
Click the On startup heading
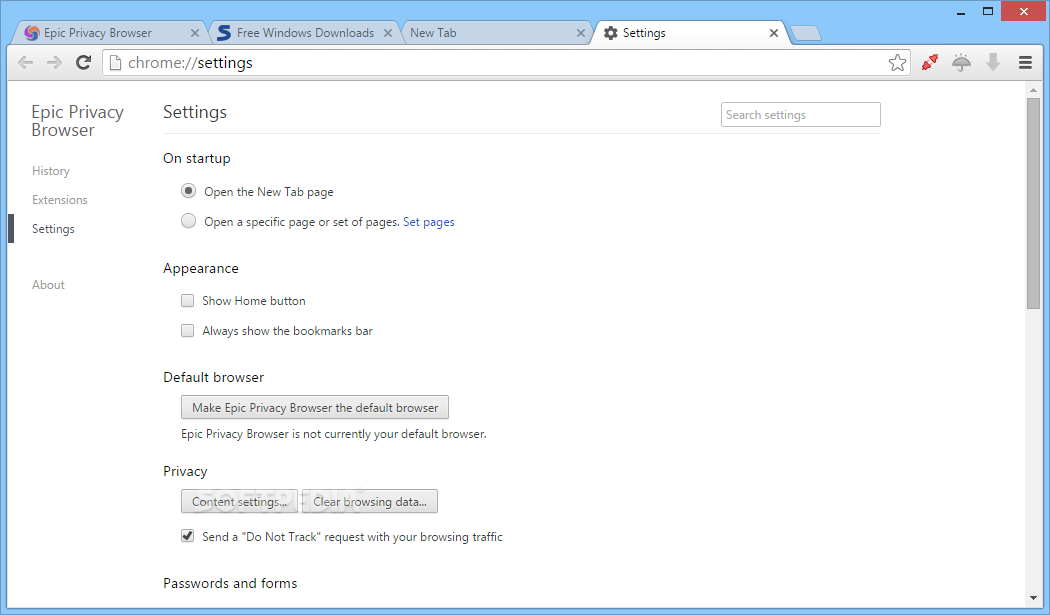tap(197, 158)
